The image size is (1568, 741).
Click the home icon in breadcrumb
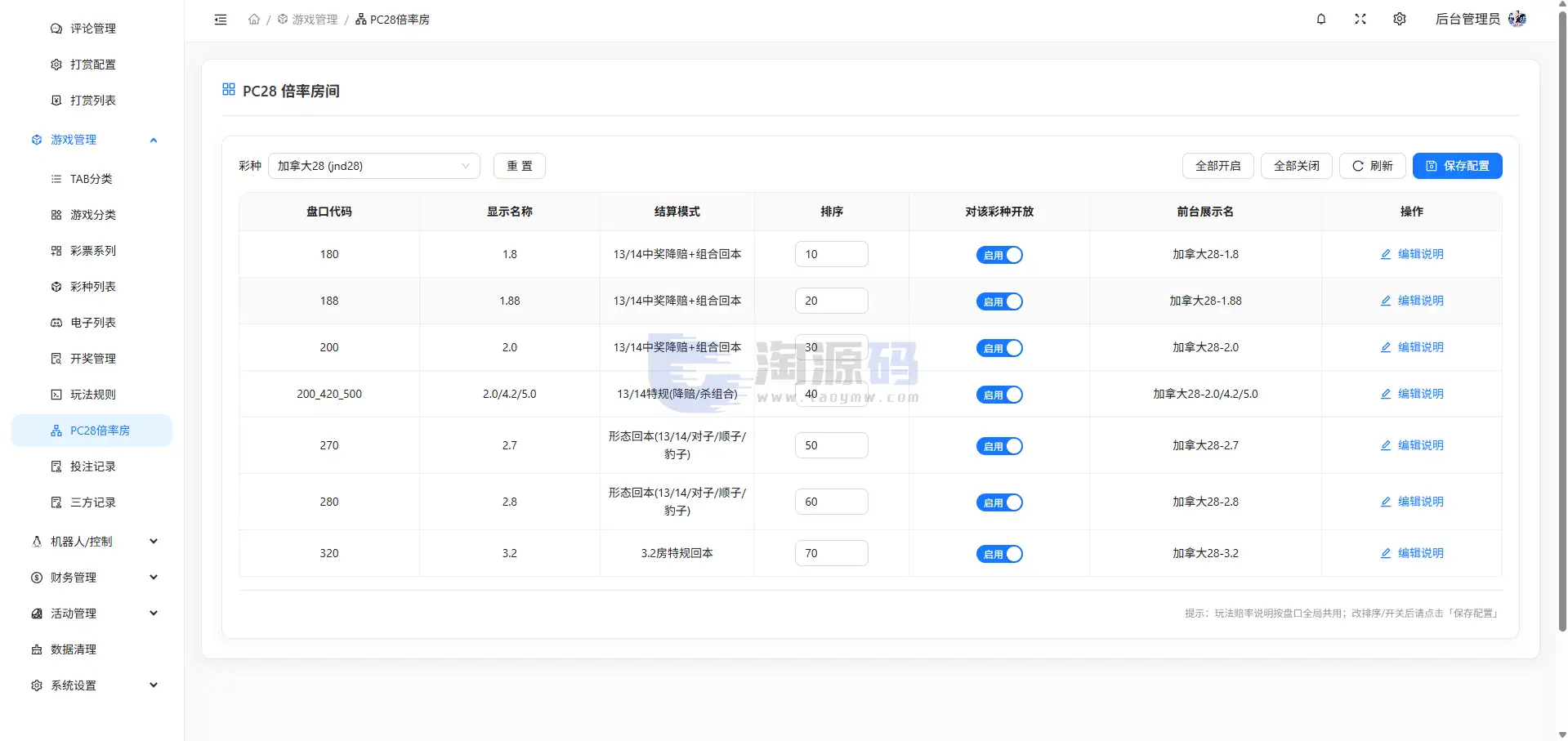point(254,20)
